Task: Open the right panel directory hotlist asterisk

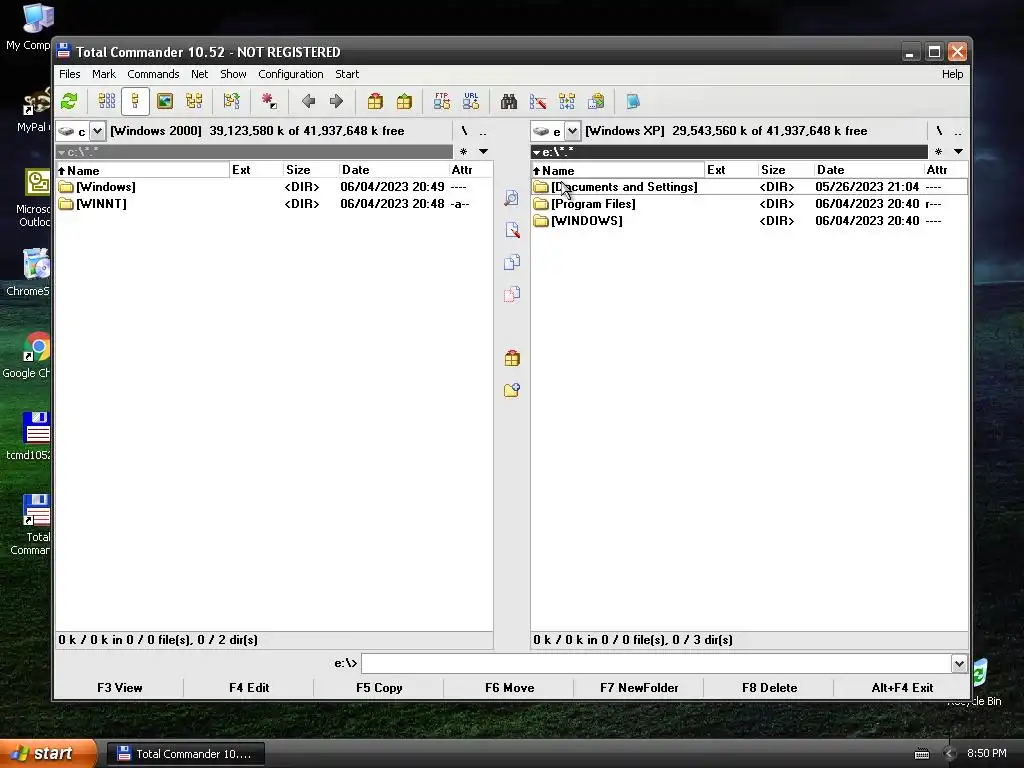Action: tap(938, 152)
